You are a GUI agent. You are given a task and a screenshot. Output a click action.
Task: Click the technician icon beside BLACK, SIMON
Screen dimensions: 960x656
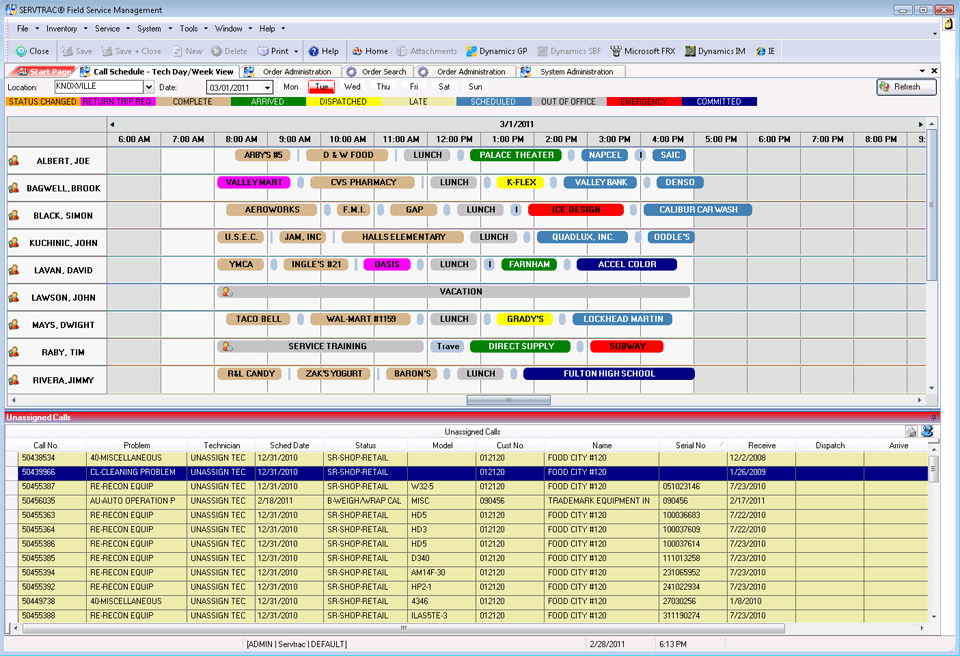click(13, 215)
